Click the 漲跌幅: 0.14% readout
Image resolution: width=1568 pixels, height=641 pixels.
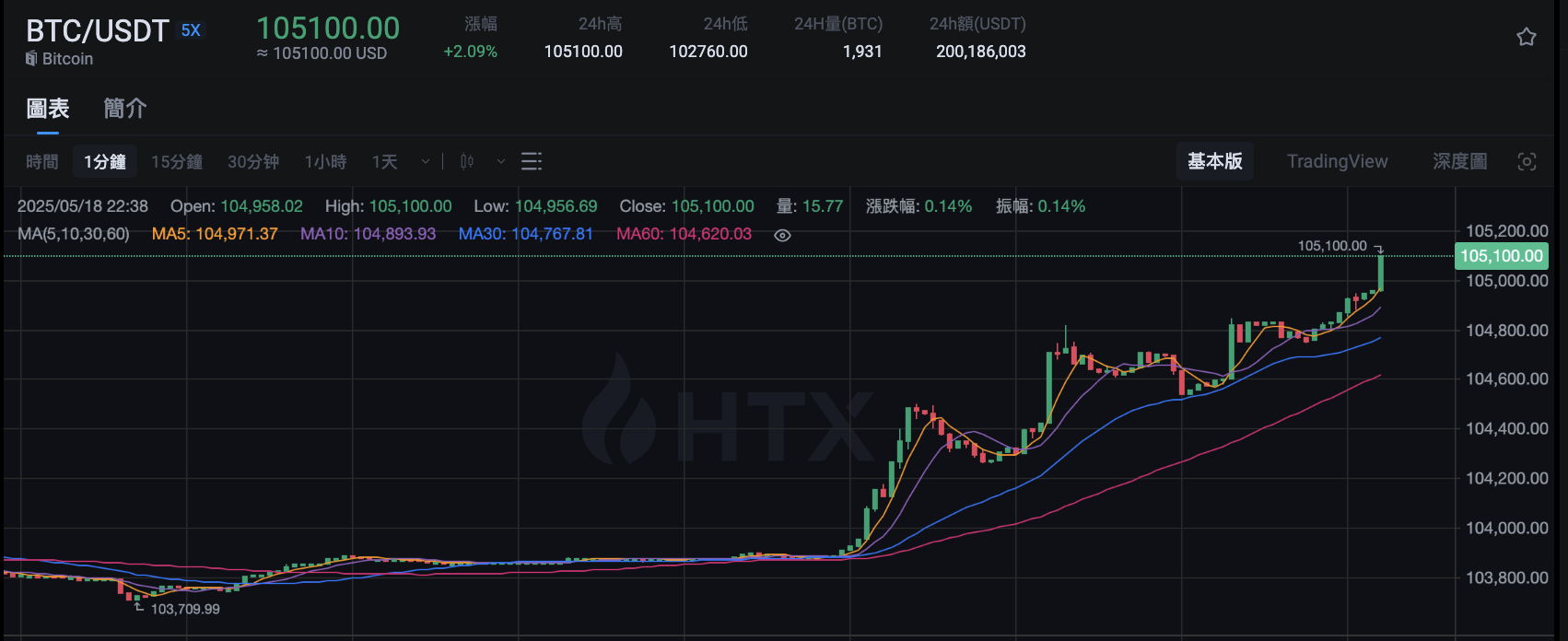919,206
